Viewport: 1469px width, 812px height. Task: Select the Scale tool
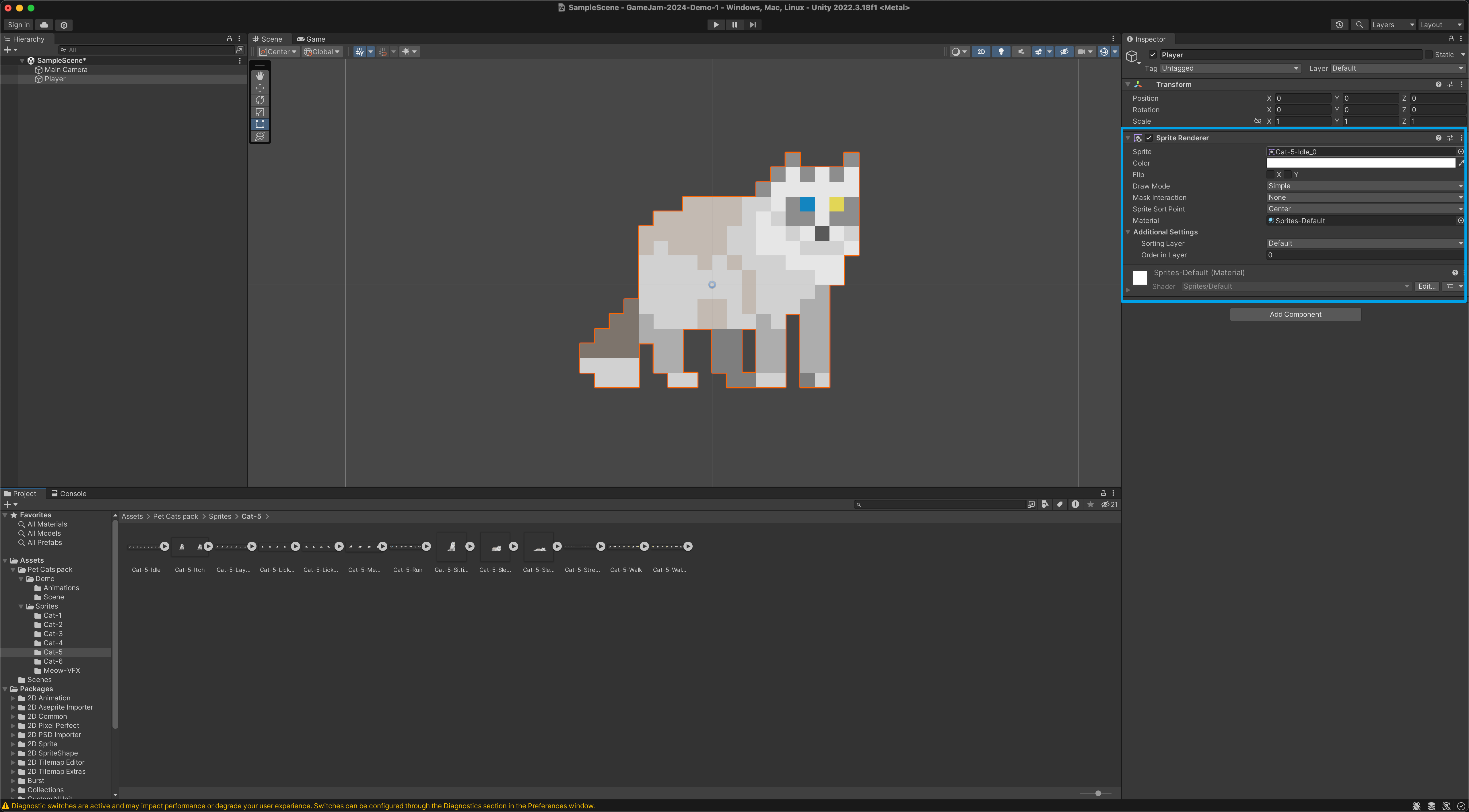260,112
